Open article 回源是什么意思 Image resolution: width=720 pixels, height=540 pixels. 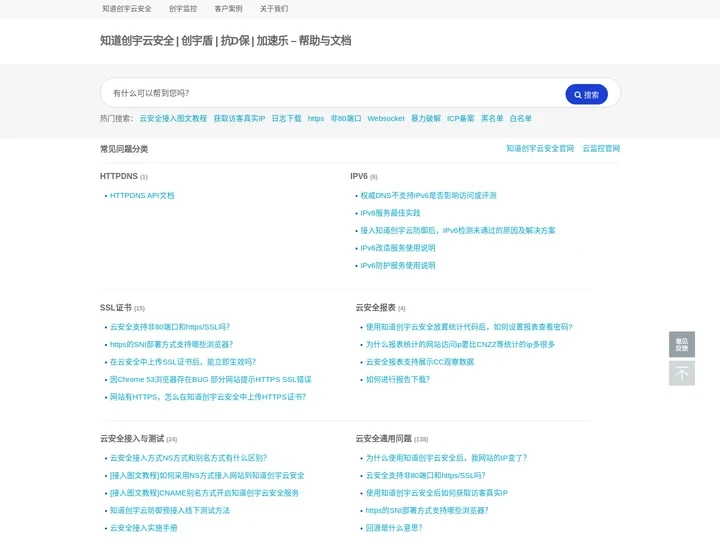[x=394, y=528]
